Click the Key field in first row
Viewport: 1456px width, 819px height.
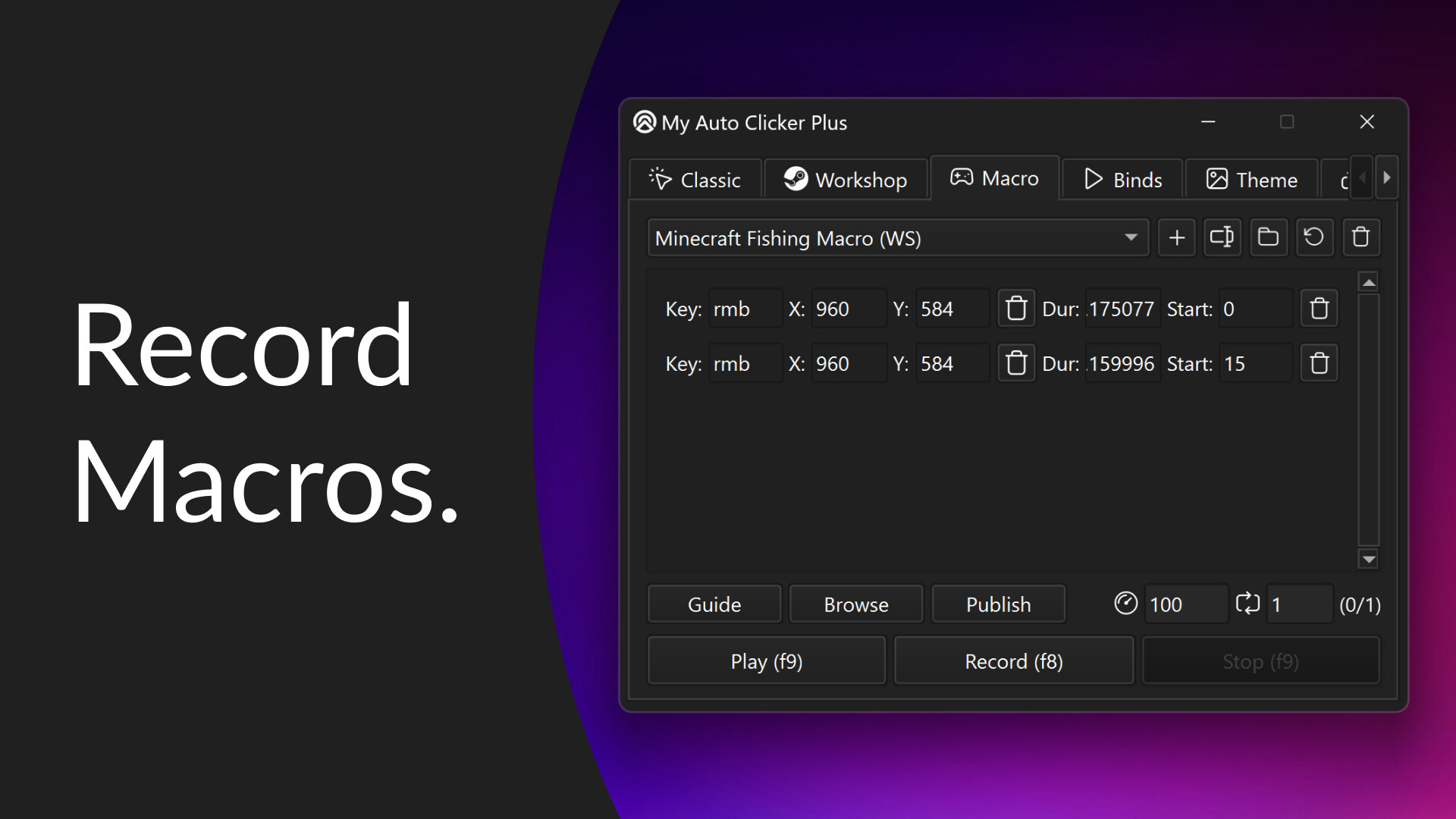[x=745, y=309]
